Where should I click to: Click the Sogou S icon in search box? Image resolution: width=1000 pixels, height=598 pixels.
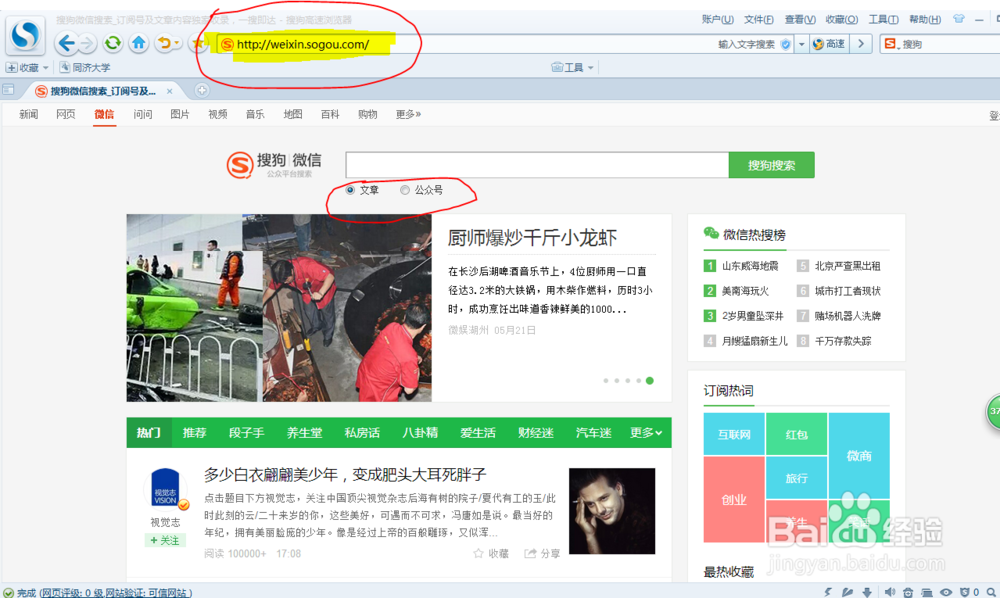click(x=891, y=44)
